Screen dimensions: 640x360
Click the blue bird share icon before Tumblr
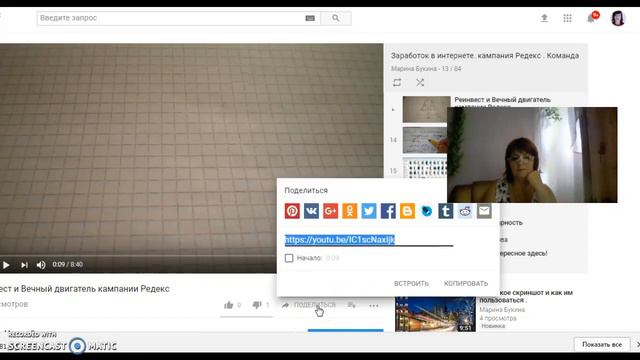426,211
